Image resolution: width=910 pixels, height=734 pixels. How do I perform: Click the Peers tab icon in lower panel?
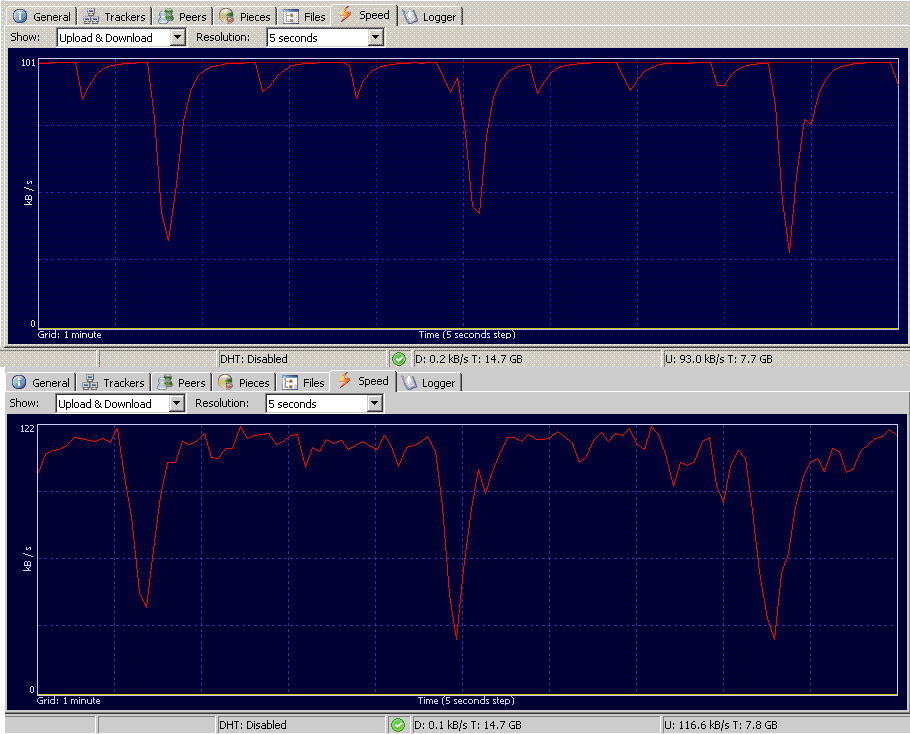tap(165, 383)
